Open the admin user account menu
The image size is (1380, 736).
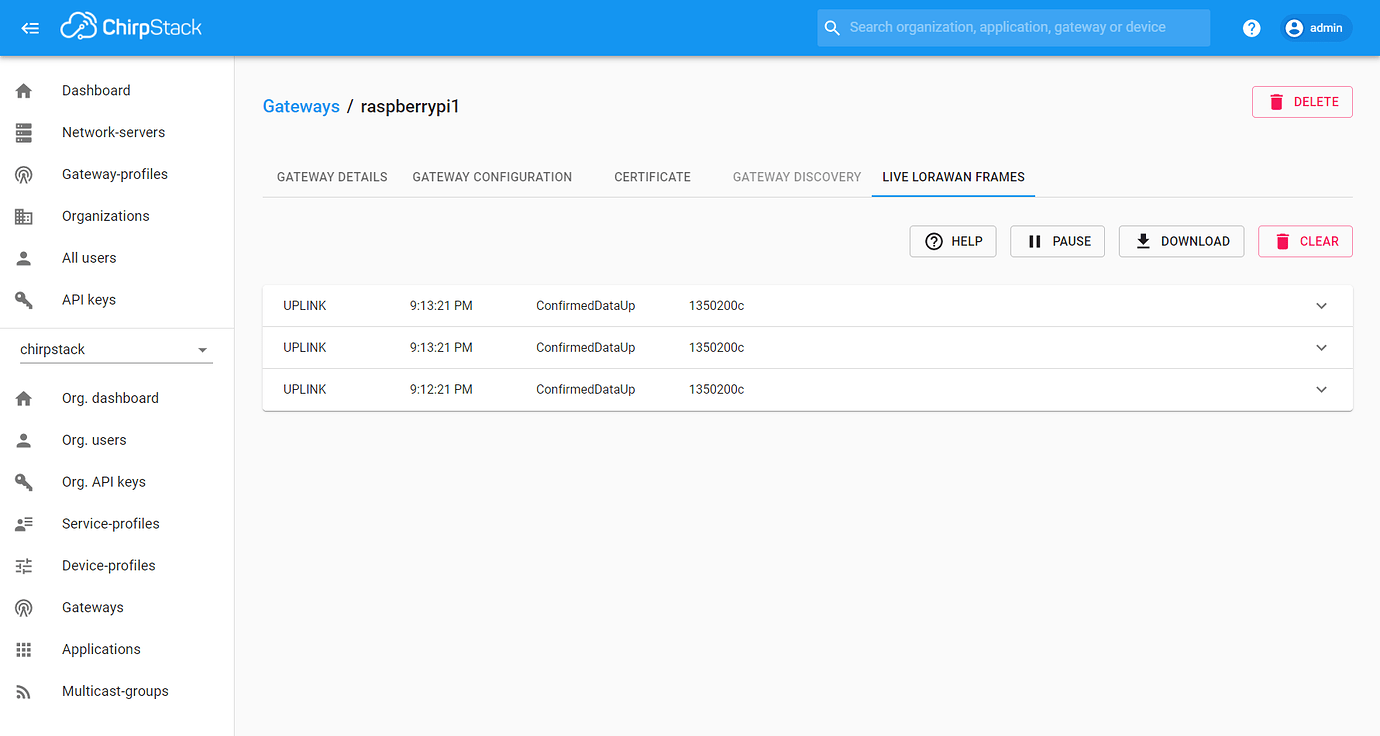(1316, 28)
